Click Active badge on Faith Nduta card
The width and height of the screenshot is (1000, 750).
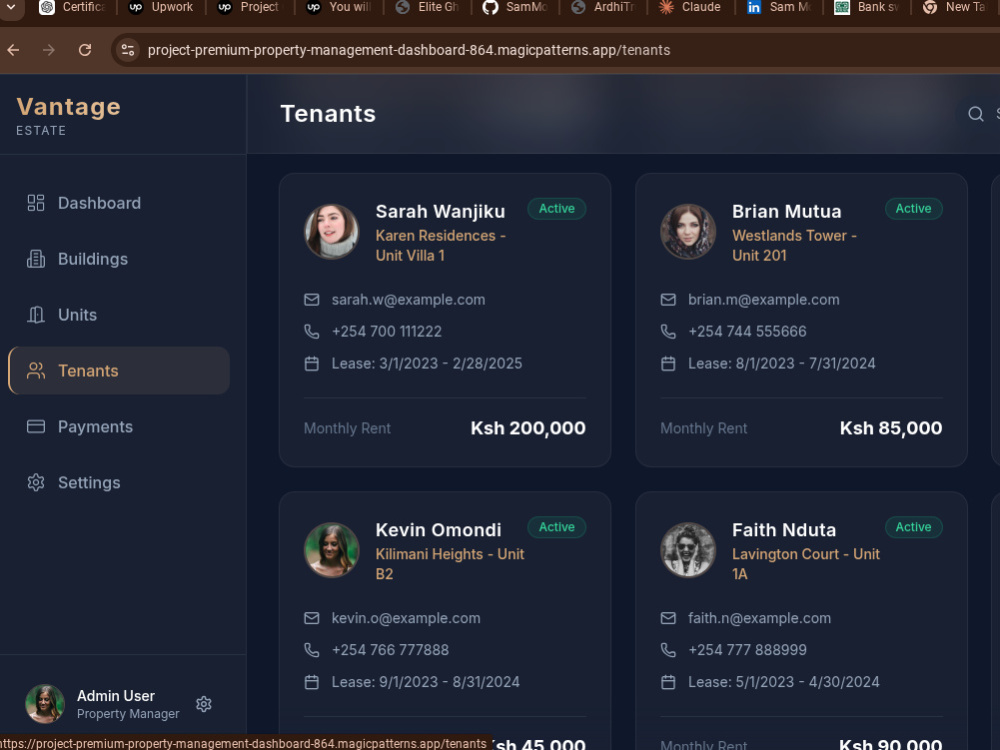(x=913, y=527)
